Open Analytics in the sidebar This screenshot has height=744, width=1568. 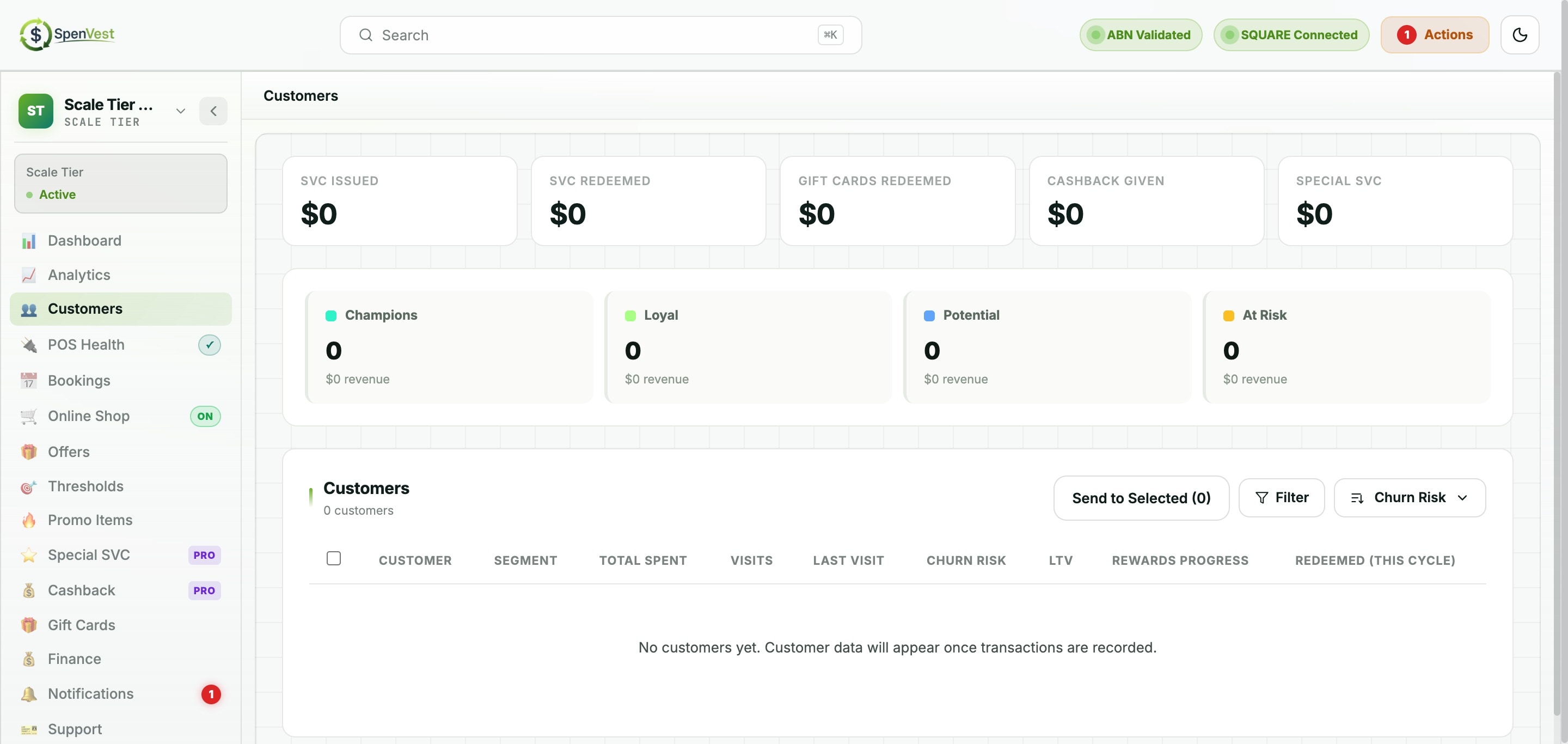120,275
